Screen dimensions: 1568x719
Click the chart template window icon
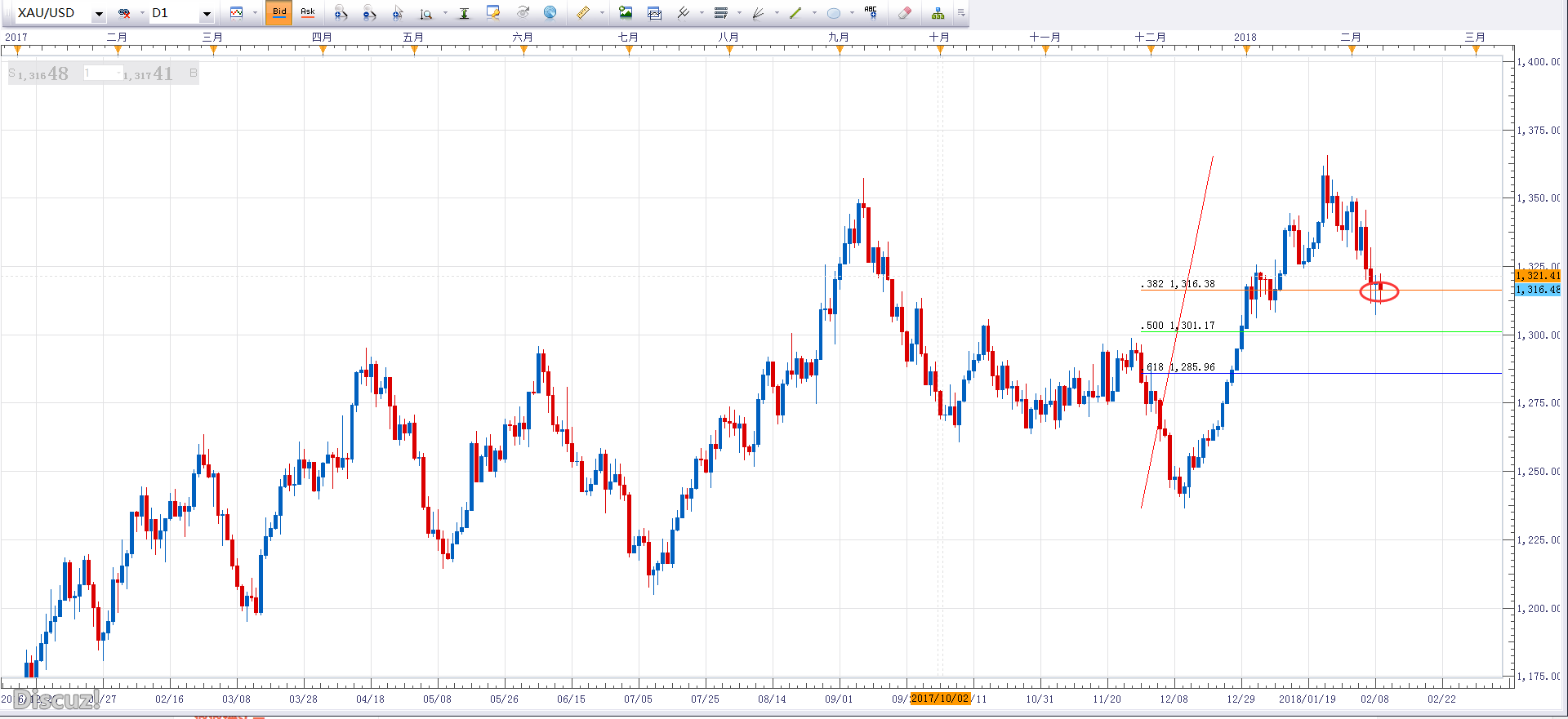coord(654,13)
